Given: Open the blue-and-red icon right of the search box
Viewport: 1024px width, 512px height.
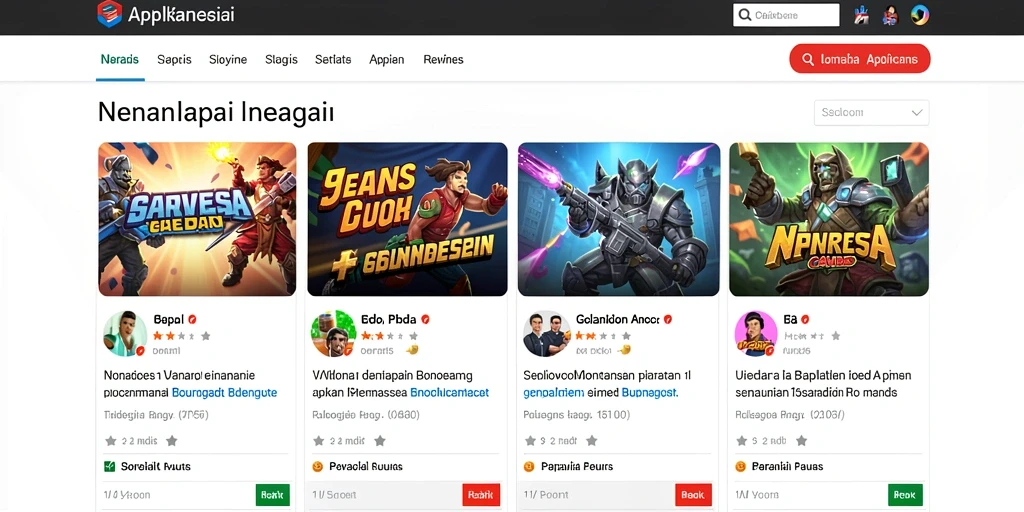Looking at the screenshot, I should click(861, 15).
